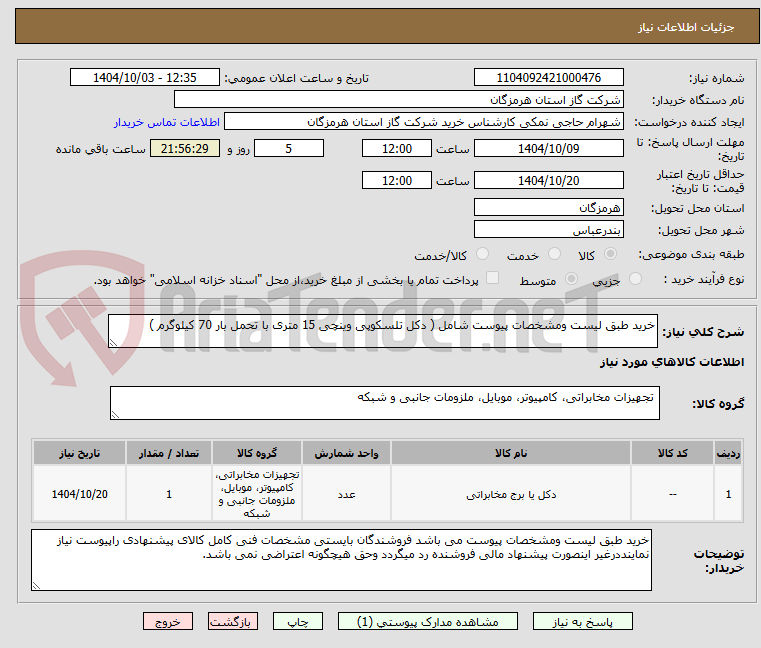
Task: Select the خدمت radio button
Action: 554,254
